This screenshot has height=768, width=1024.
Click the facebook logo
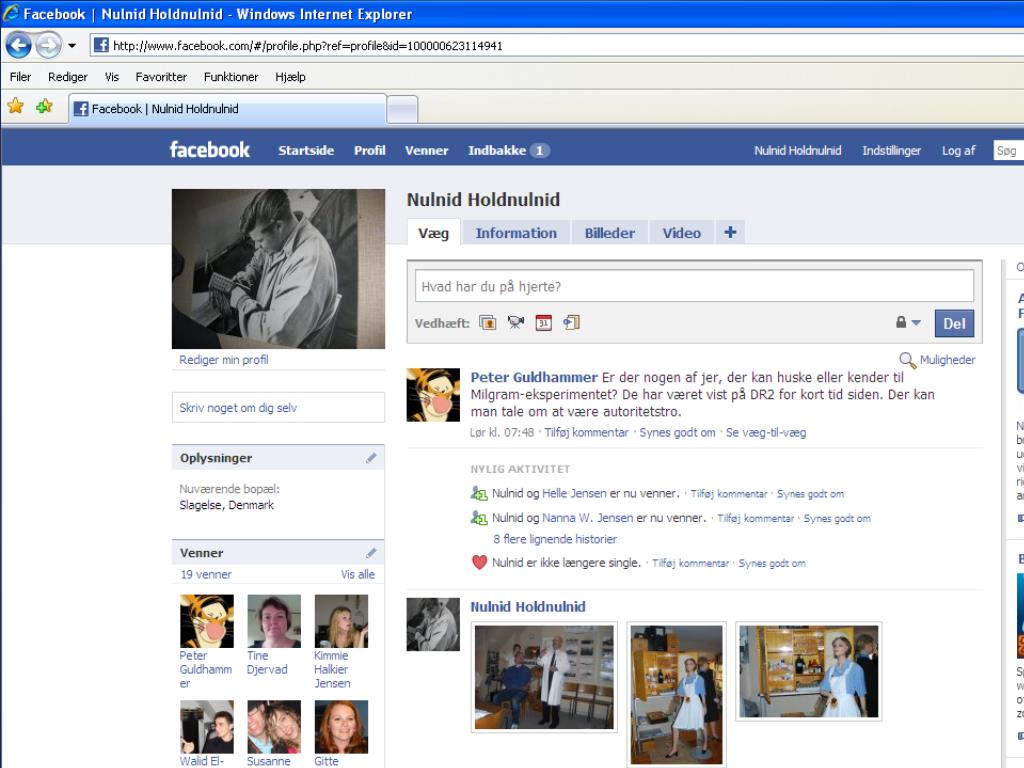(210, 150)
